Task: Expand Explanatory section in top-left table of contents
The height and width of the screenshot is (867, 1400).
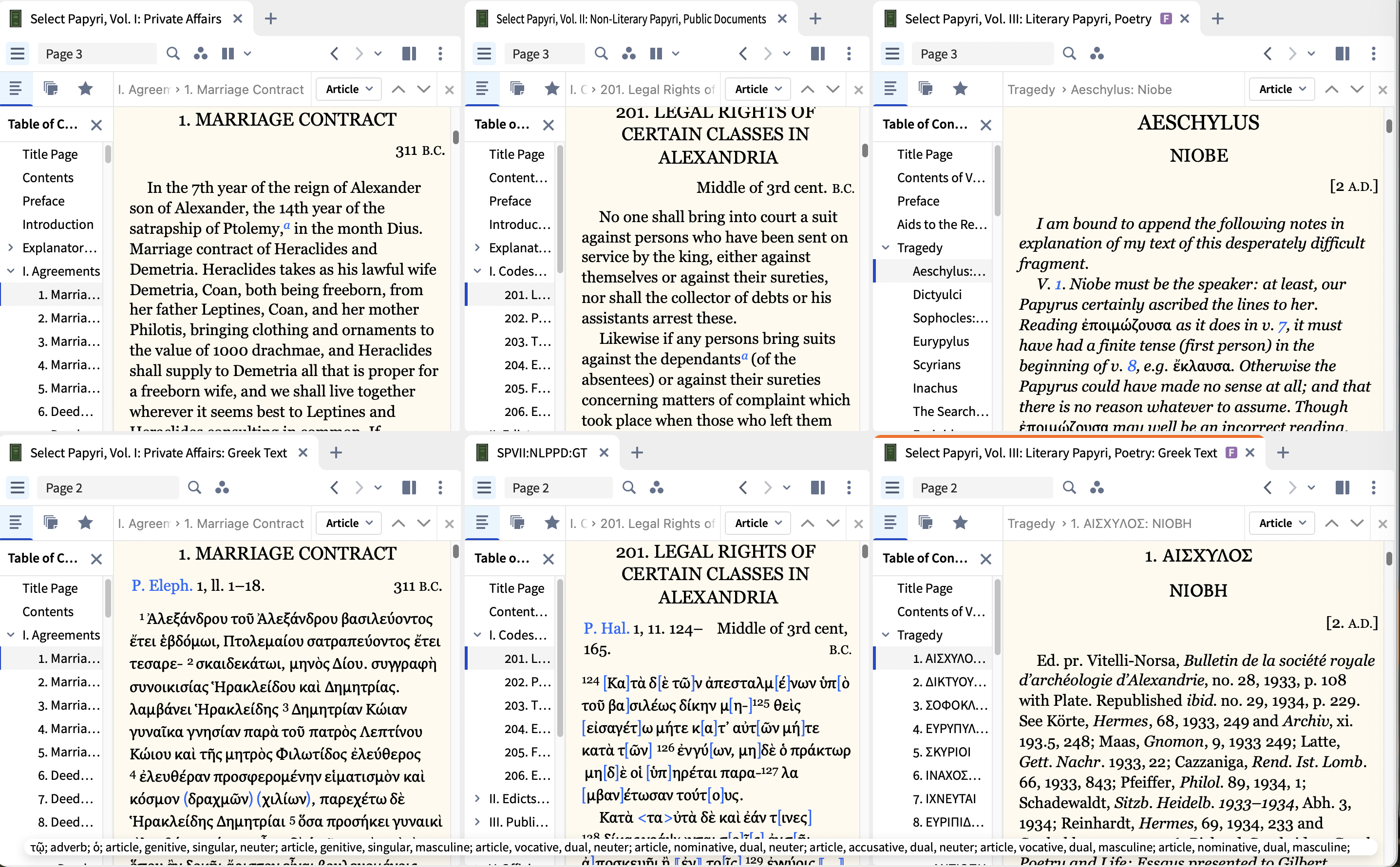Action: tap(11, 248)
